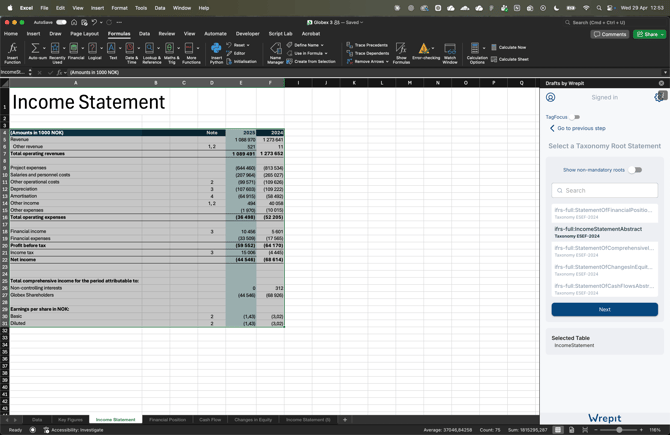Click the Name Box field
670x435 pixels.
(x=13, y=72)
